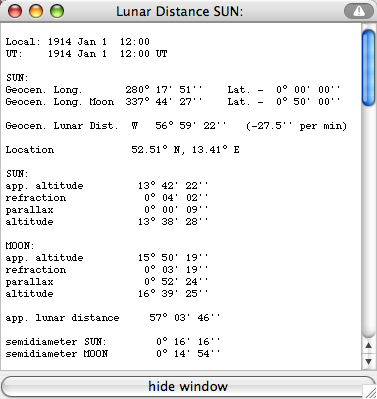Click the scroll up arrow
The image size is (377, 399).
click(368, 345)
